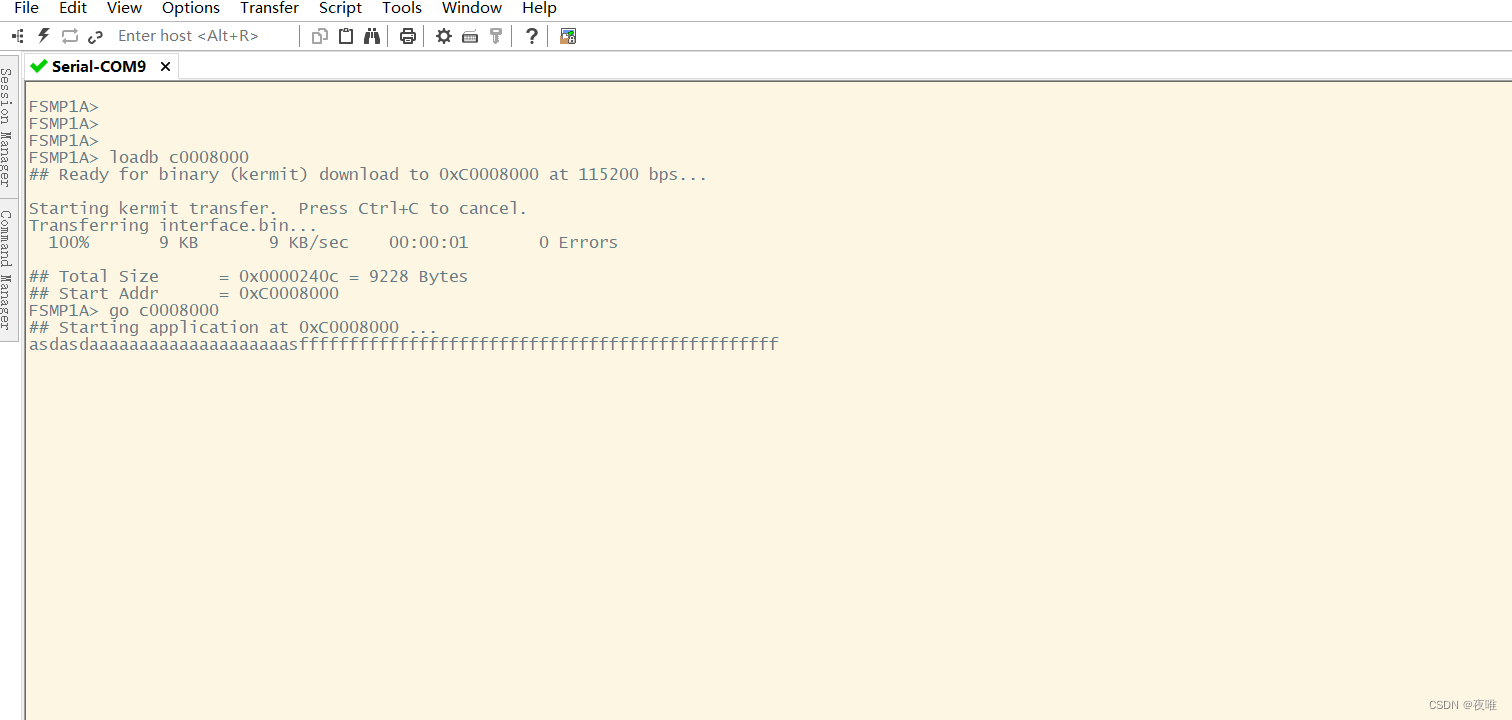Image resolution: width=1512 pixels, height=720 pixels.
Task: Click the 'loadb c0008000' command line
Action: (x=139, y=157)
